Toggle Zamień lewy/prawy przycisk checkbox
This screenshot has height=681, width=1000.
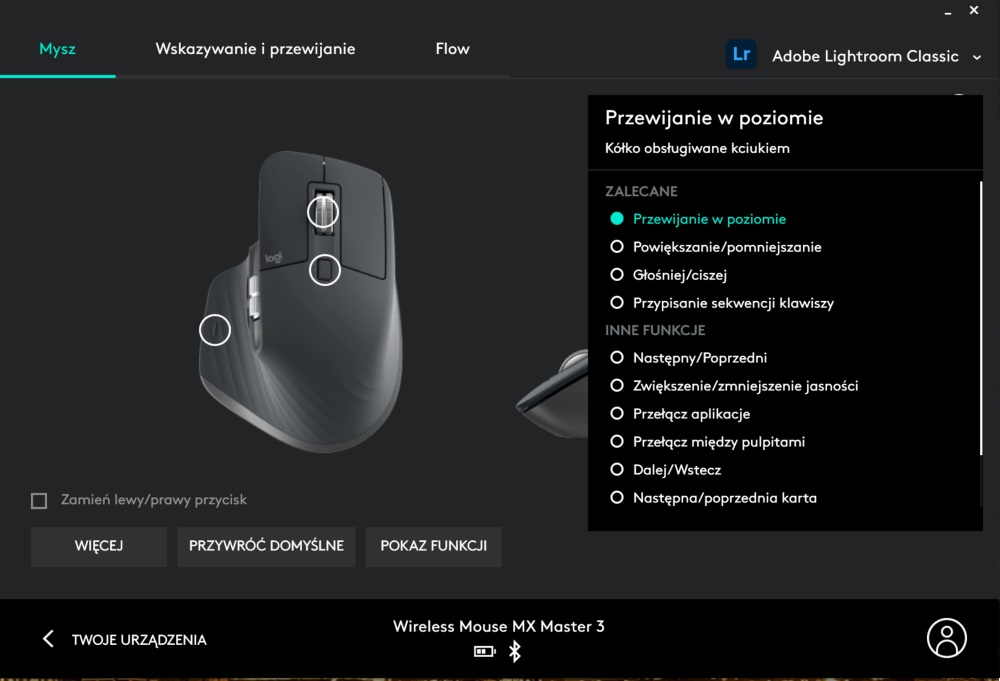click(39, 501)
